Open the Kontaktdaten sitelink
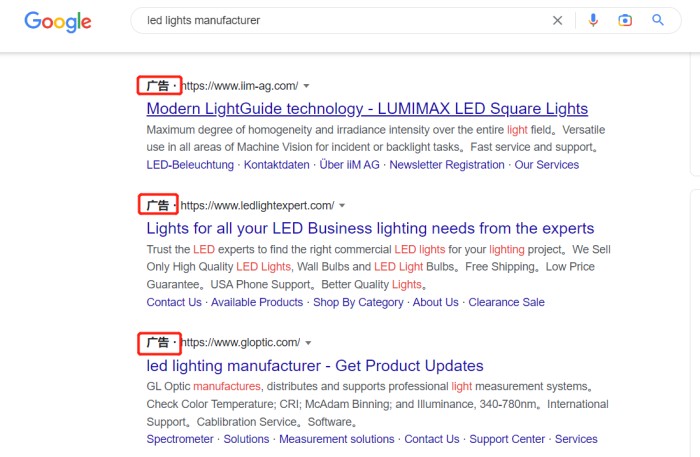The width and height of the screenshot is (700, 457). pyautogui.click(x=276, y=165)
